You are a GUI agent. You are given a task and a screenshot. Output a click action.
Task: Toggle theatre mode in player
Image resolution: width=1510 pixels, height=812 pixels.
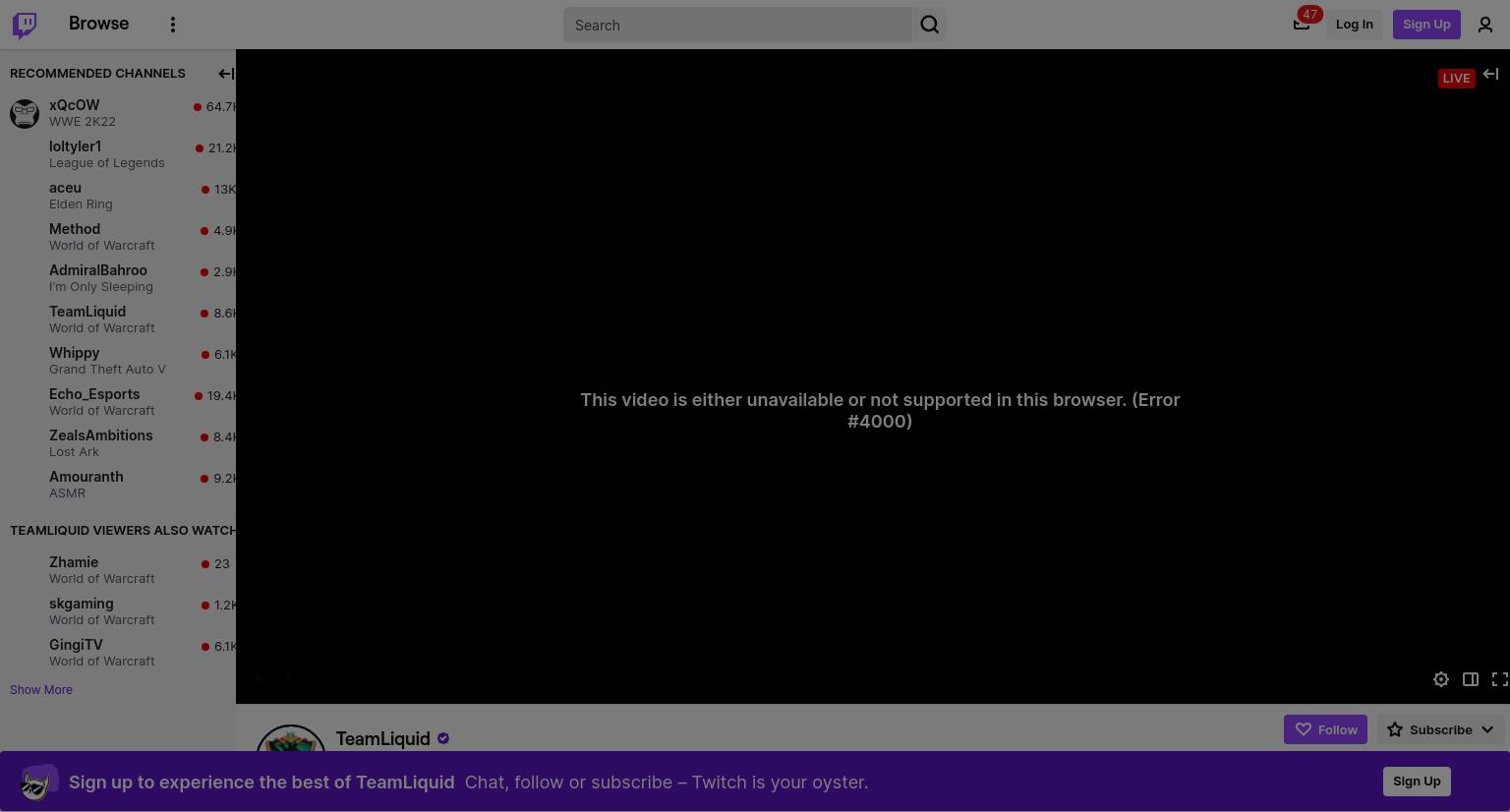[1471, 679]
